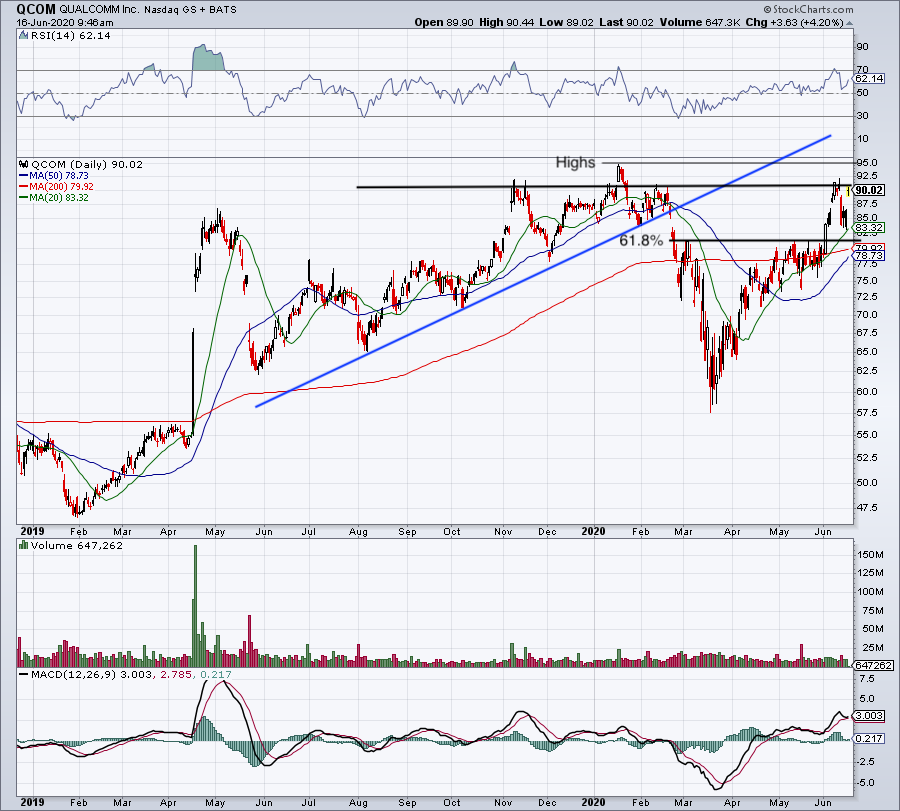Click the -5.0 MACD axis label
This screenshot has height=811, width=900.
pos(866,782)
